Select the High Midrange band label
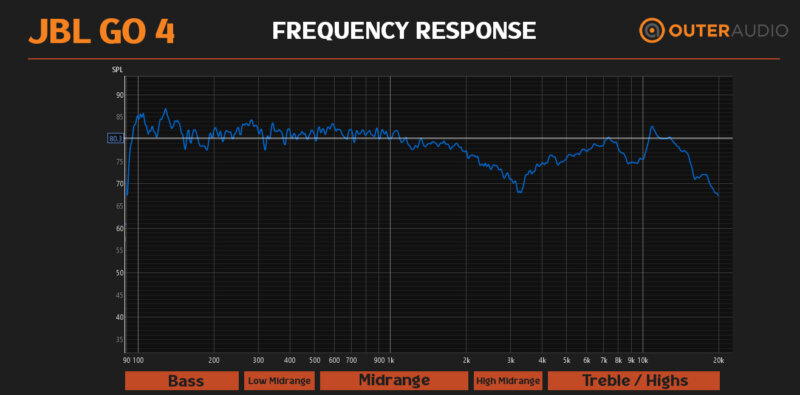The height and width of the screenshot is (395, 800). [508, 381]
